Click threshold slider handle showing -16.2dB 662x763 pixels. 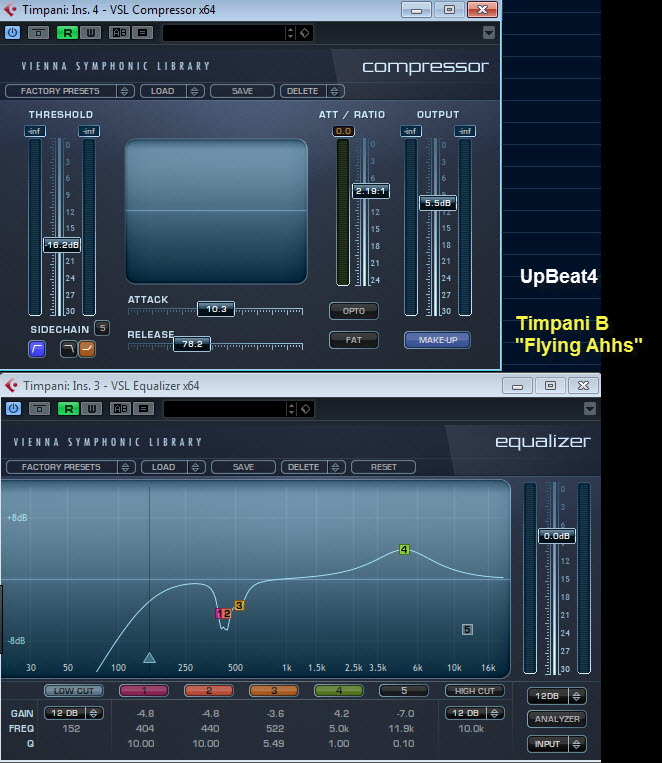[62, 245]
